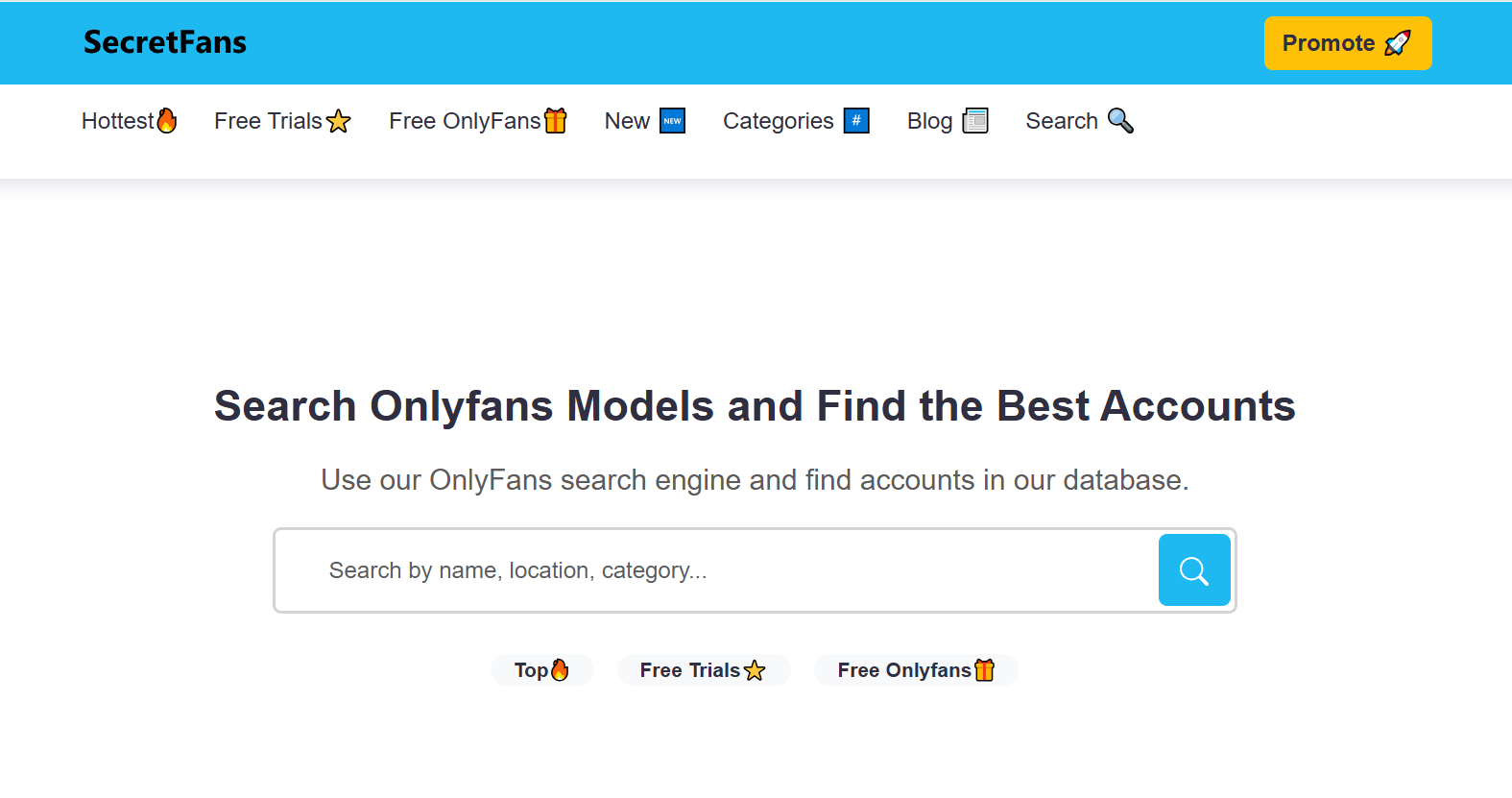
Task: Focus the search by name input field
Action: (715, 570)
